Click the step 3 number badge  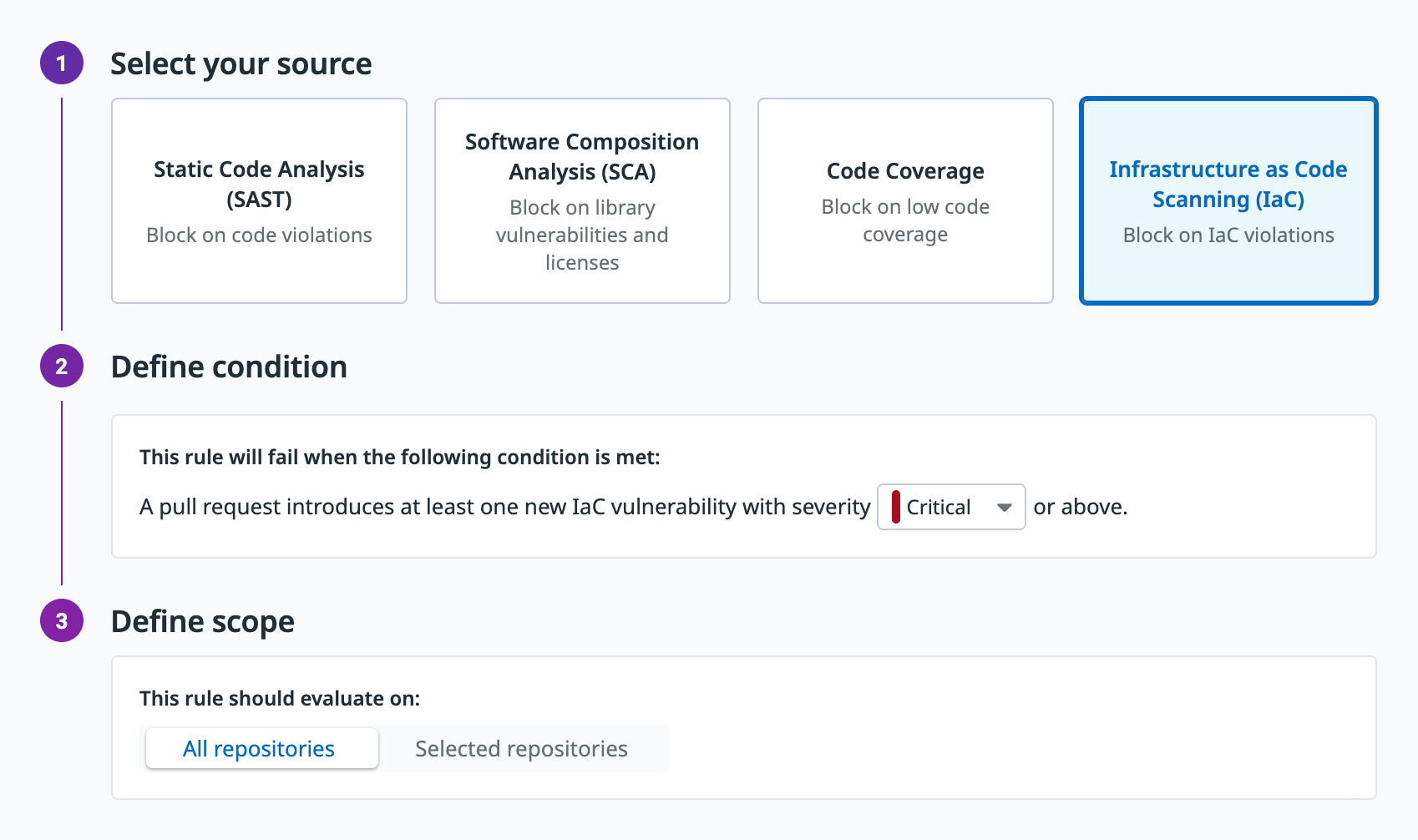62,621
